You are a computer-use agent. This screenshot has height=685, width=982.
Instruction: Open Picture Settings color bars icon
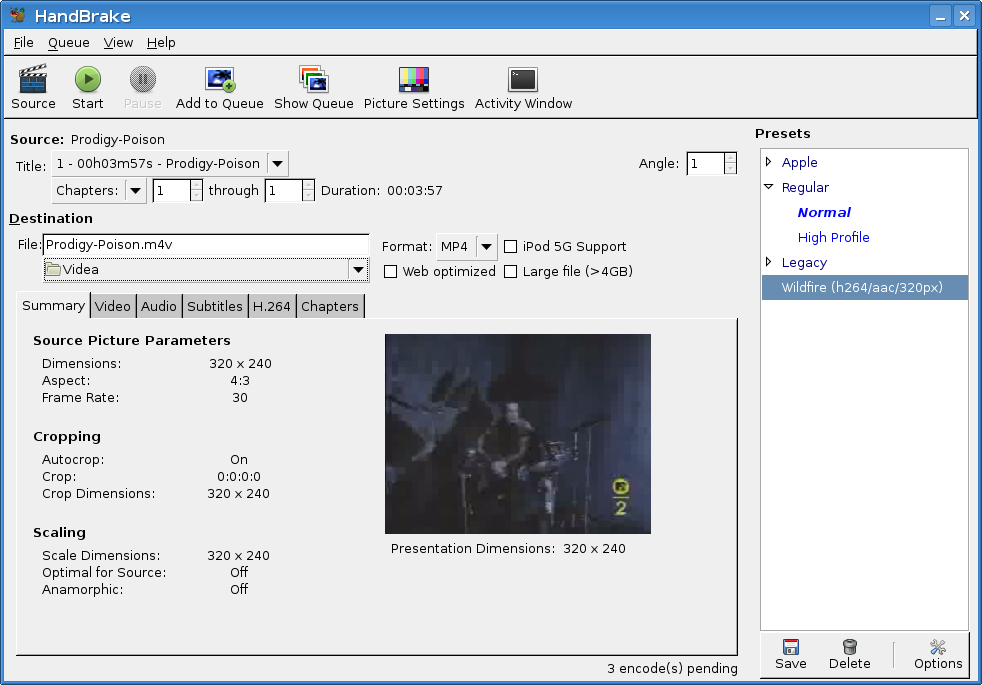pyautogui.click(x=414, y=80)
